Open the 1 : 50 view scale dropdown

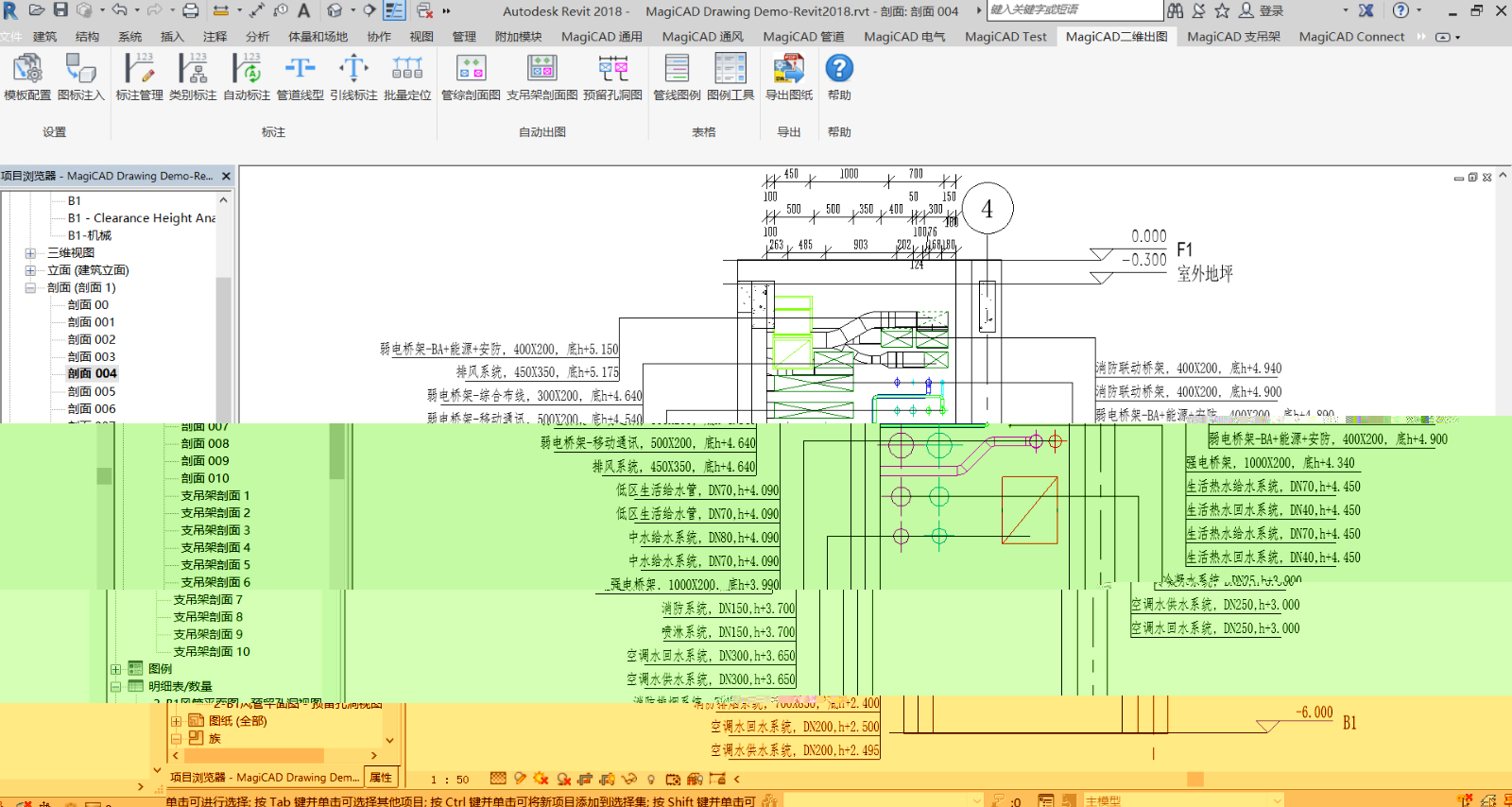point(450,780)
